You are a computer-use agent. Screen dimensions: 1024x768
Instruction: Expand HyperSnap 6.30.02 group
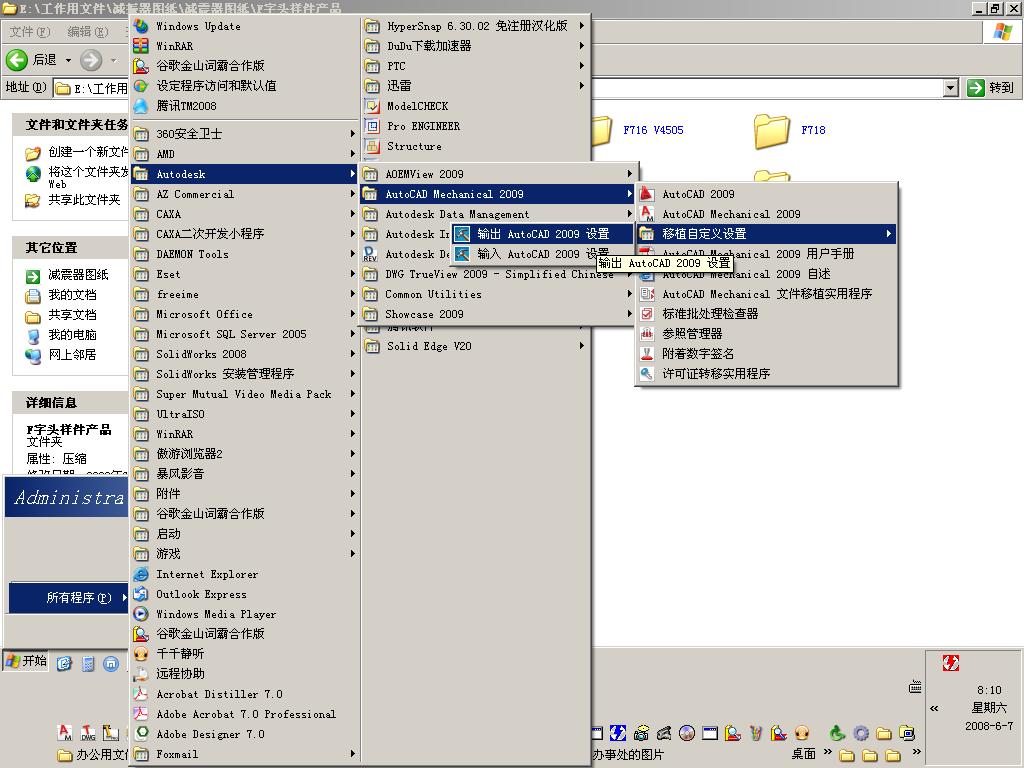[475, 26]
